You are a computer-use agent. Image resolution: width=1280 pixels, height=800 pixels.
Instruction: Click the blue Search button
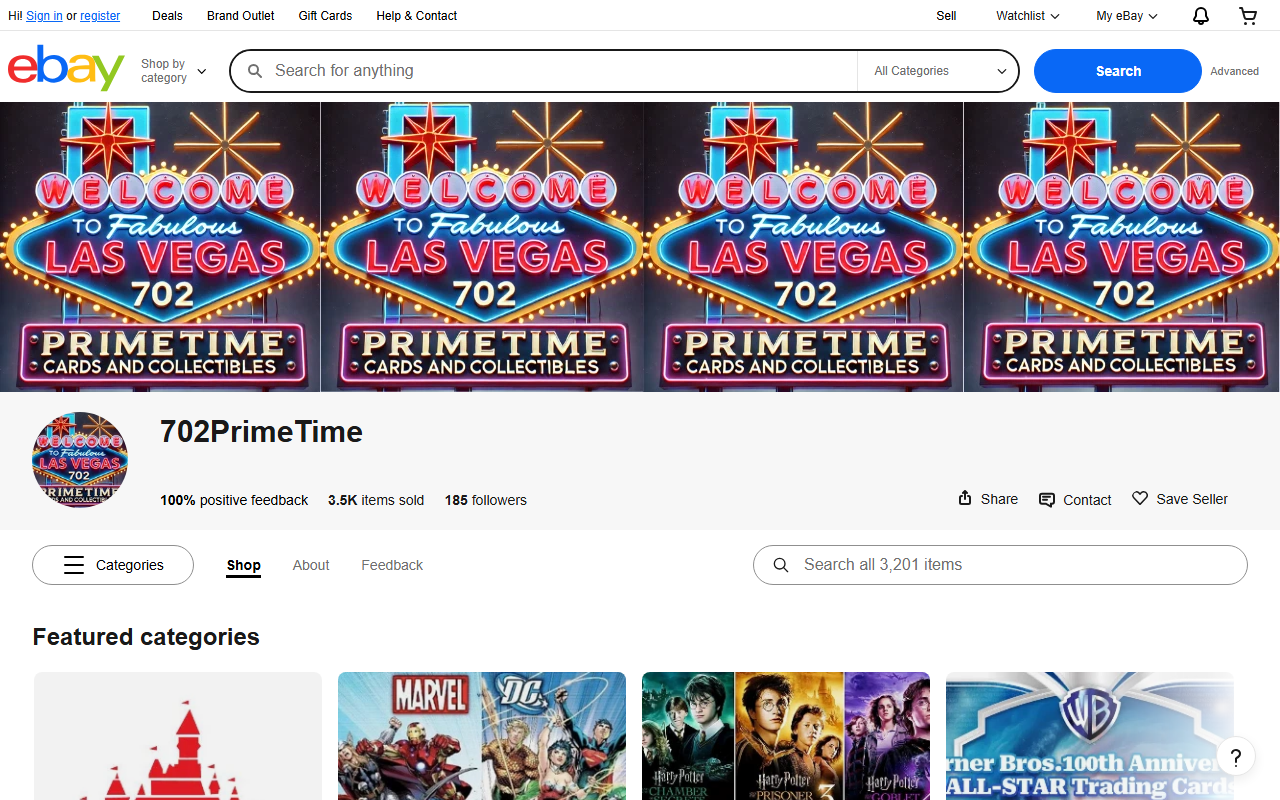coord(1118,71)
